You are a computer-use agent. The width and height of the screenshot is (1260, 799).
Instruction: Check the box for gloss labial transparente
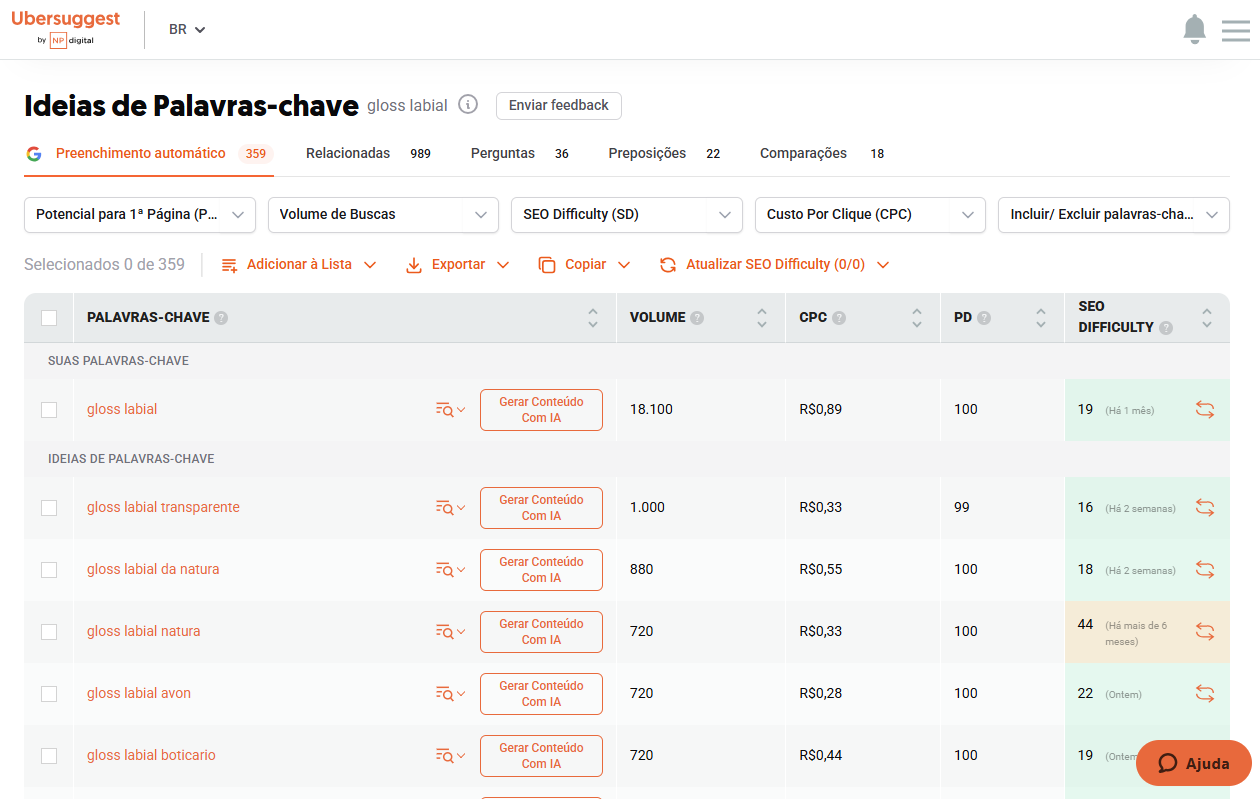49,508
